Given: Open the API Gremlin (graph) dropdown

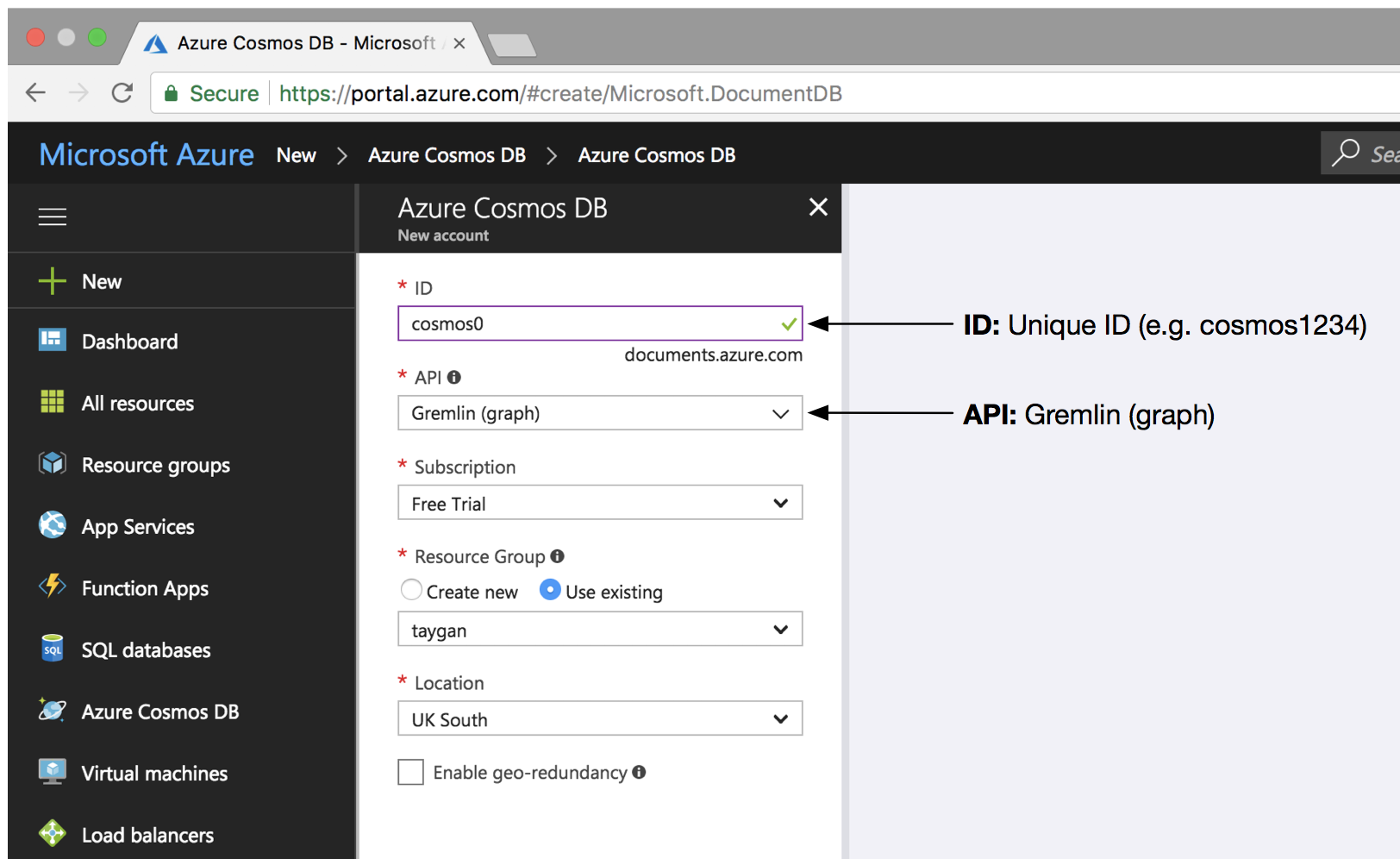Looking at the screenshot, I should [600, 413].
